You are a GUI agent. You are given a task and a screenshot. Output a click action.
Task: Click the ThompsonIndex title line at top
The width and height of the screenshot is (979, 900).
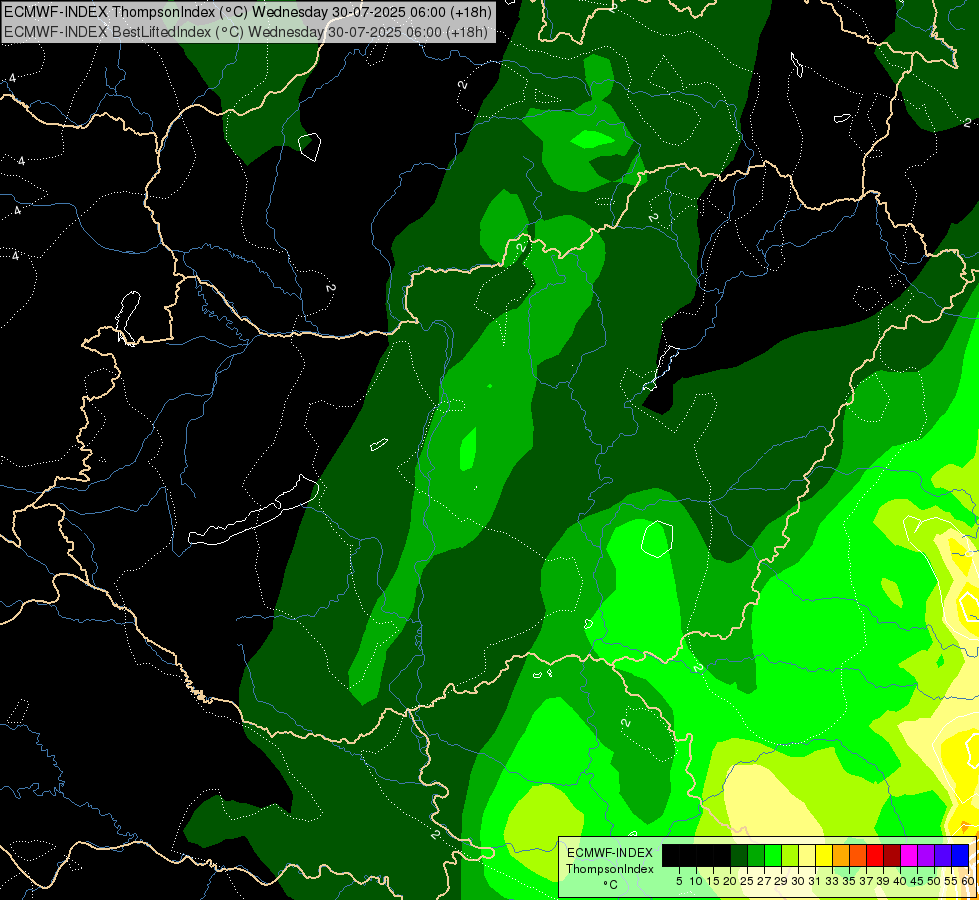click(x=248, y=11)
